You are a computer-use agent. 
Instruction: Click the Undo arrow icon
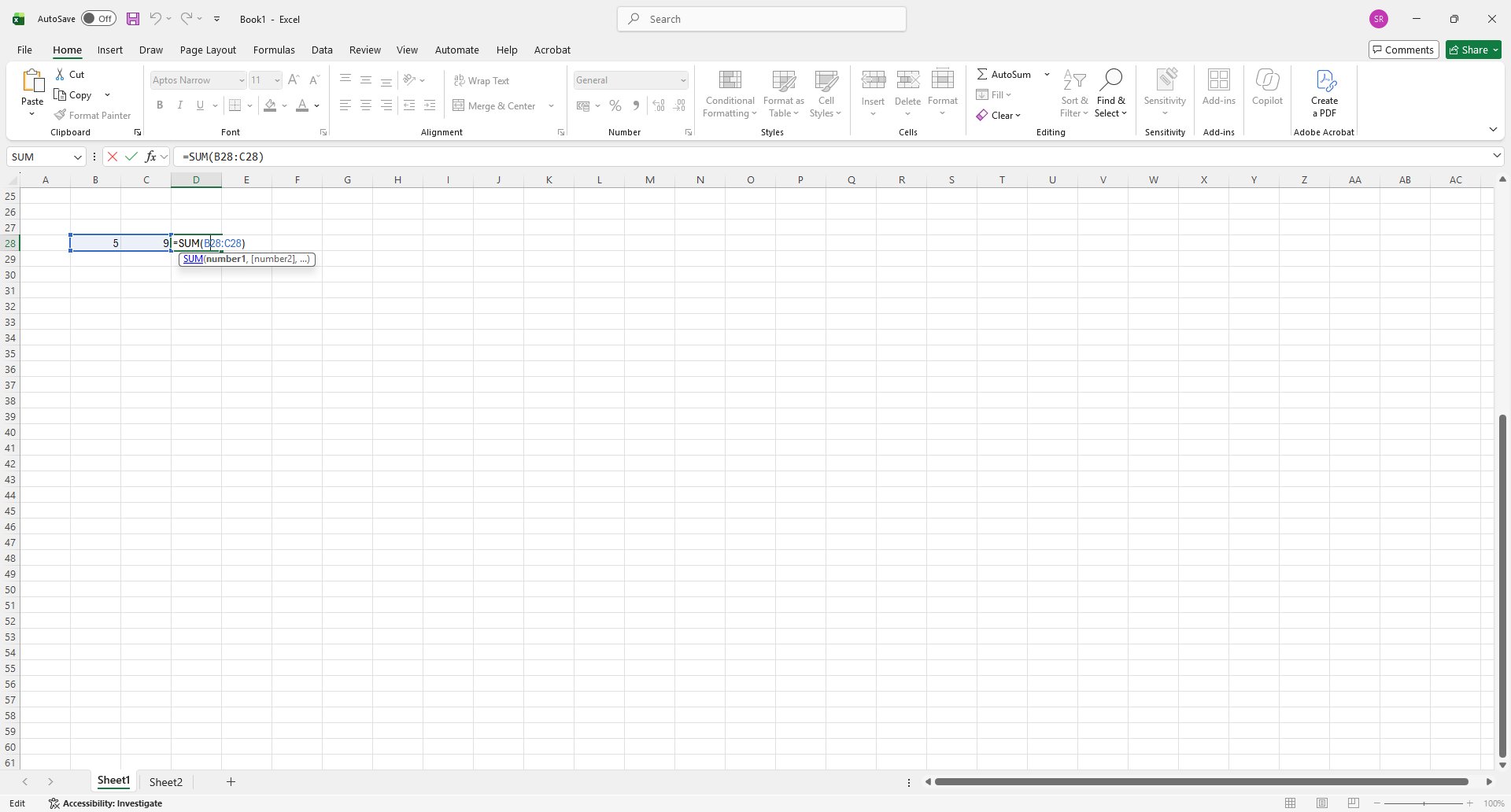pos(156,18)
